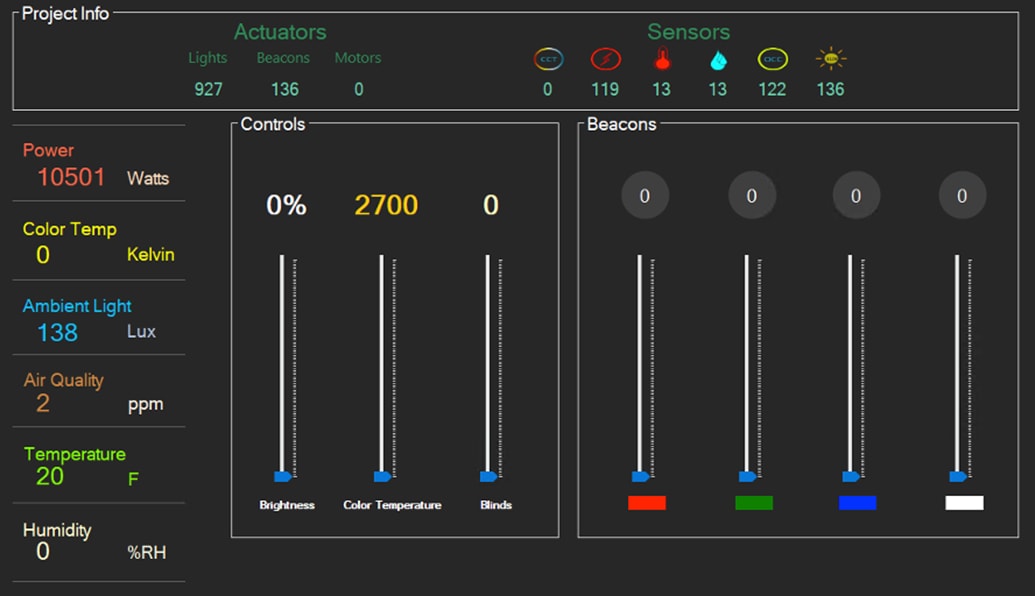Image resolution: width=1035 pixels, height=596 pixels.
Task: Click the Blinds slider handle
Action: 488,476
